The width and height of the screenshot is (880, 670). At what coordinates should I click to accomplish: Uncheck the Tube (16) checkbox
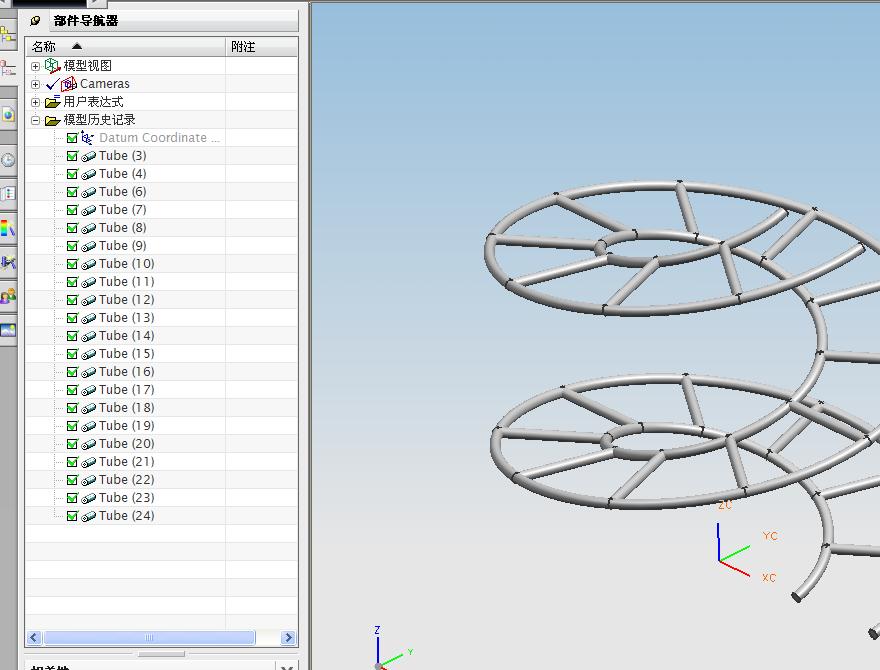[72, 372]
